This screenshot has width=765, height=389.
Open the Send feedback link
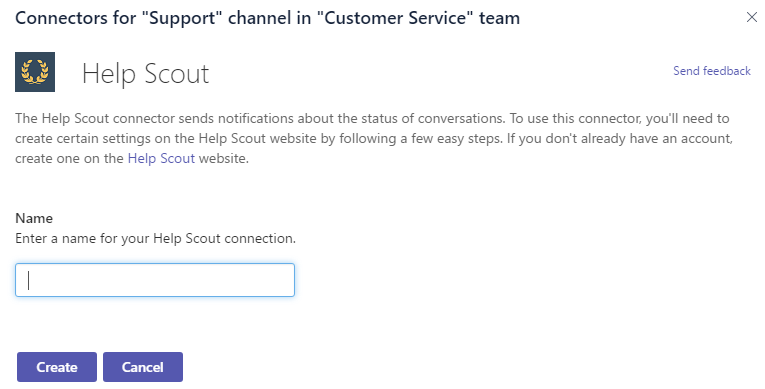[712, 71]
